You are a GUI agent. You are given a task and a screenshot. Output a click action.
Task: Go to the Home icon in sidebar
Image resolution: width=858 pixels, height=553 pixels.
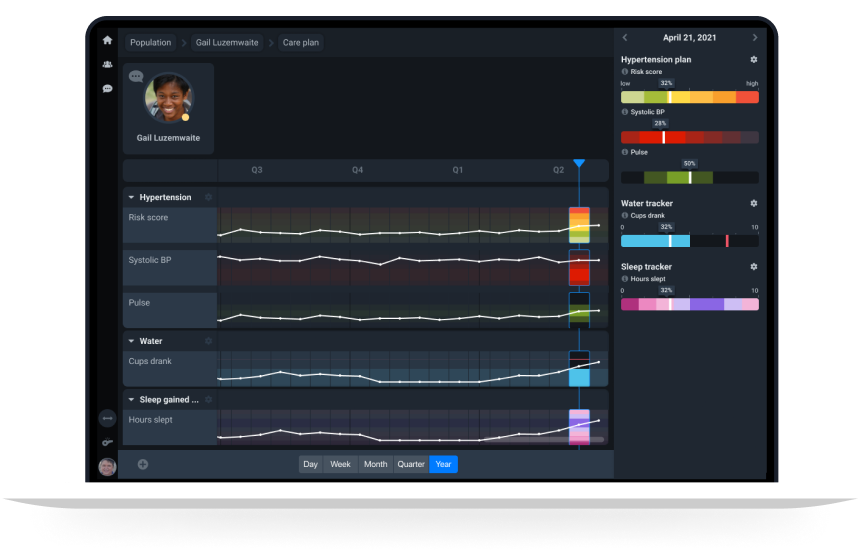[107, 40]
